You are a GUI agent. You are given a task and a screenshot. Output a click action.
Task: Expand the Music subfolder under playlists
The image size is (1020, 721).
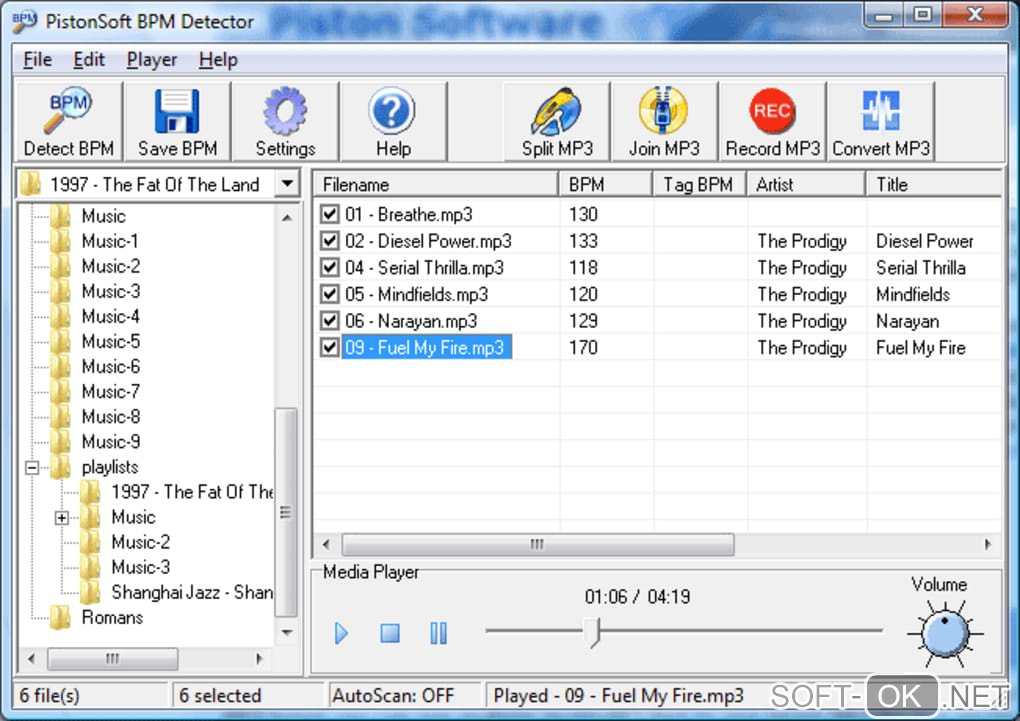(61, 518)
